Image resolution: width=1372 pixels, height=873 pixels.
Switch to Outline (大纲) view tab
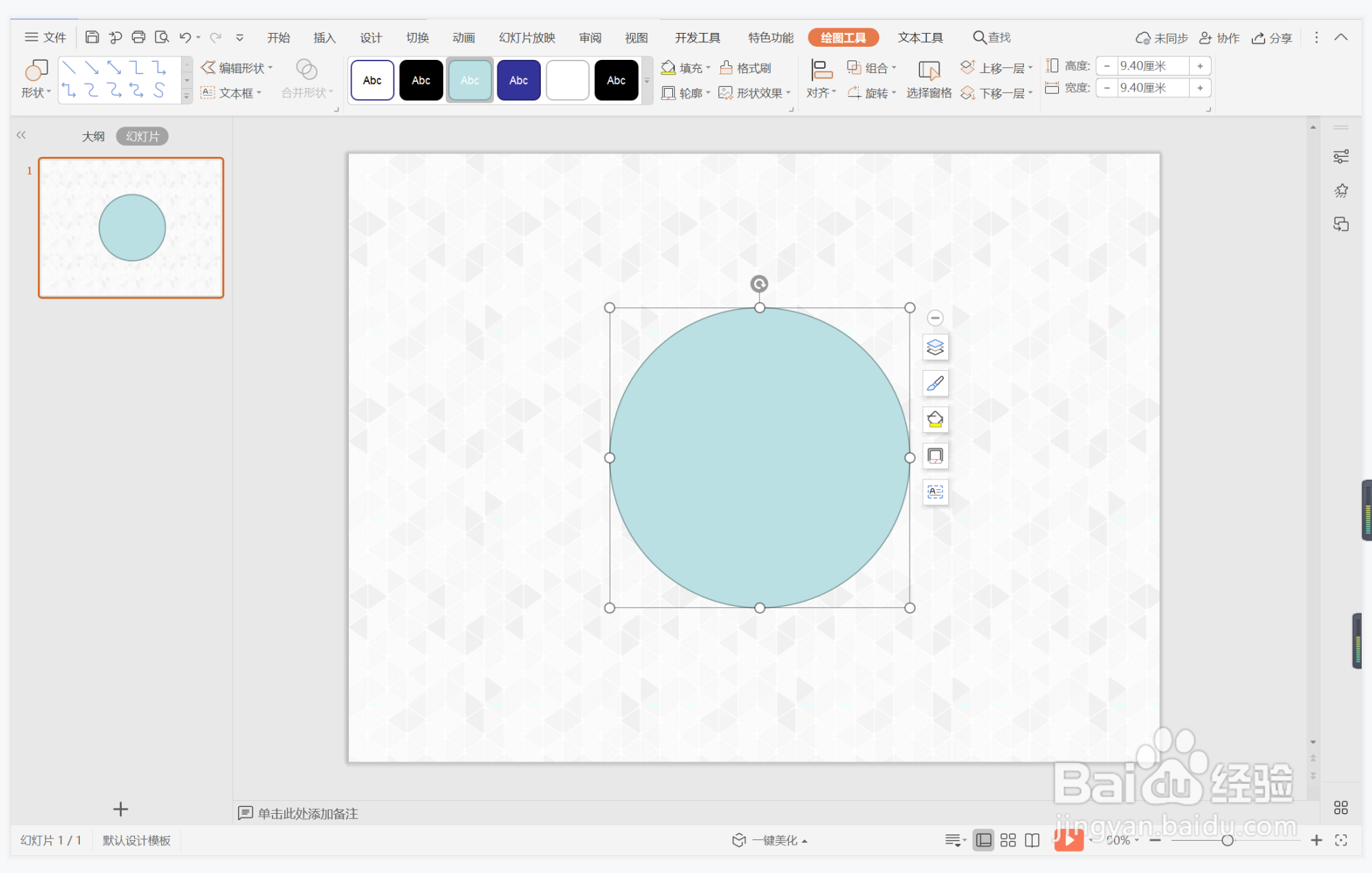tap(93, 136)
